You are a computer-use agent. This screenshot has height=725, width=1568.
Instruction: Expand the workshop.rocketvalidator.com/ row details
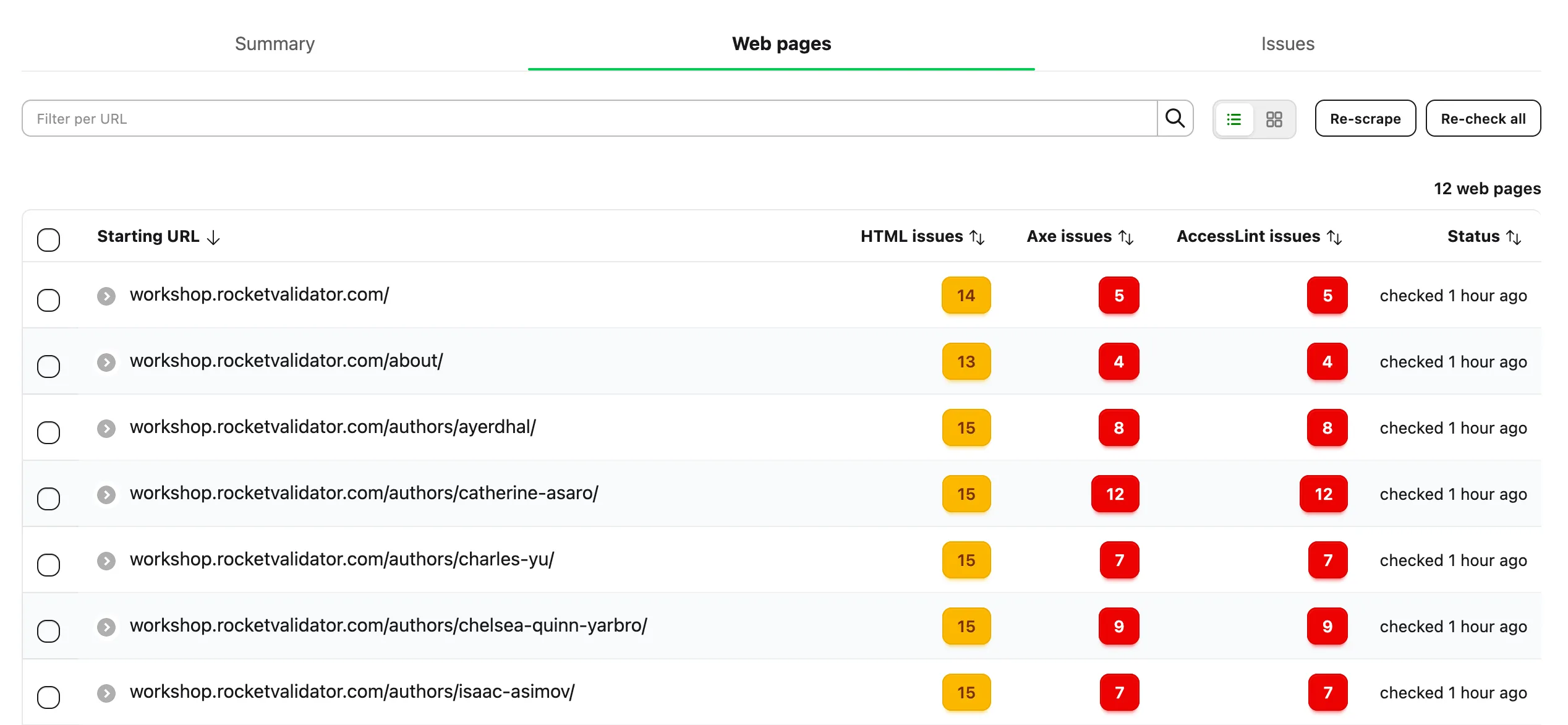tap(106, 296)
